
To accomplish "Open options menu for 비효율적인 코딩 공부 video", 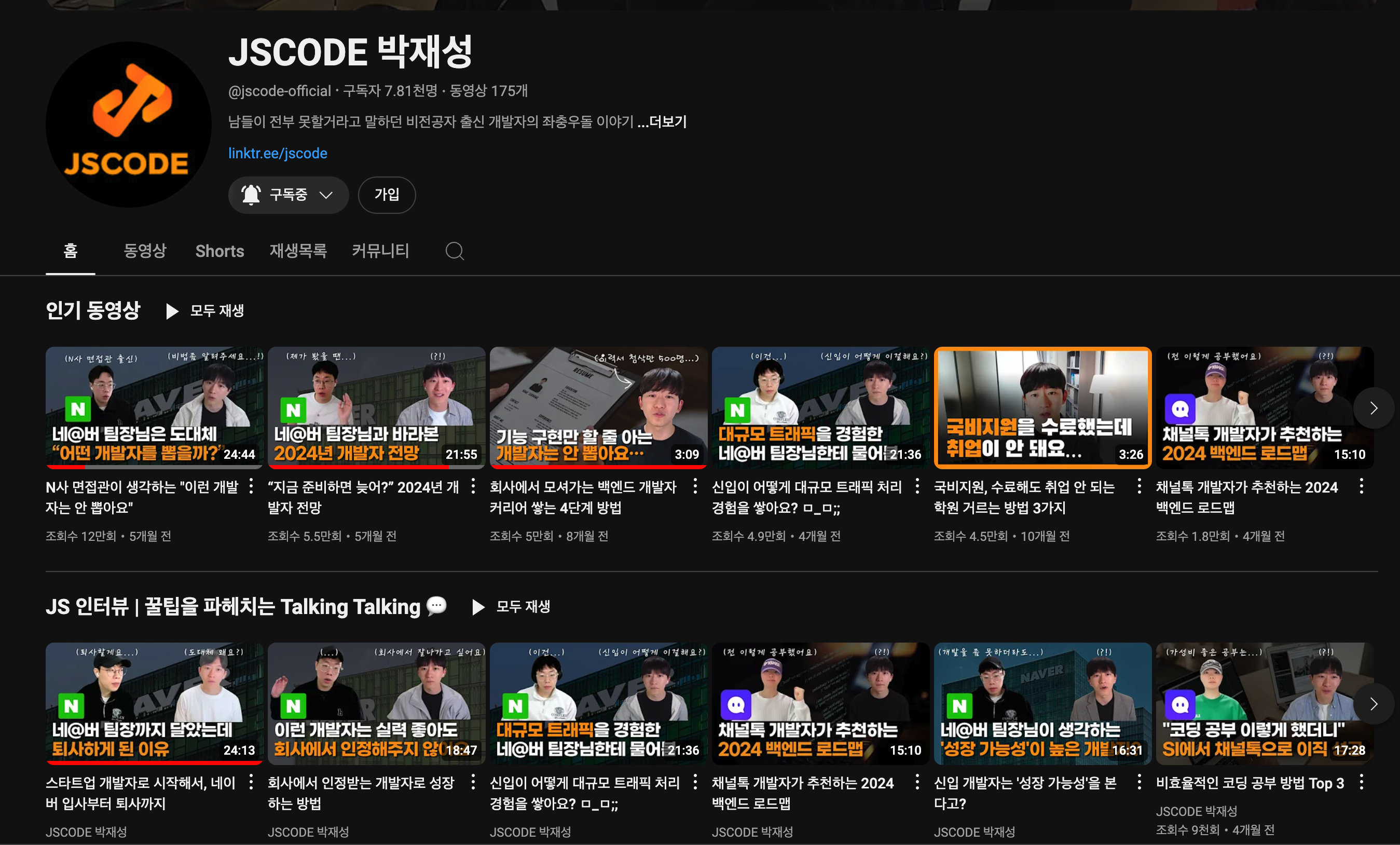I will (x=1362, y=783).
